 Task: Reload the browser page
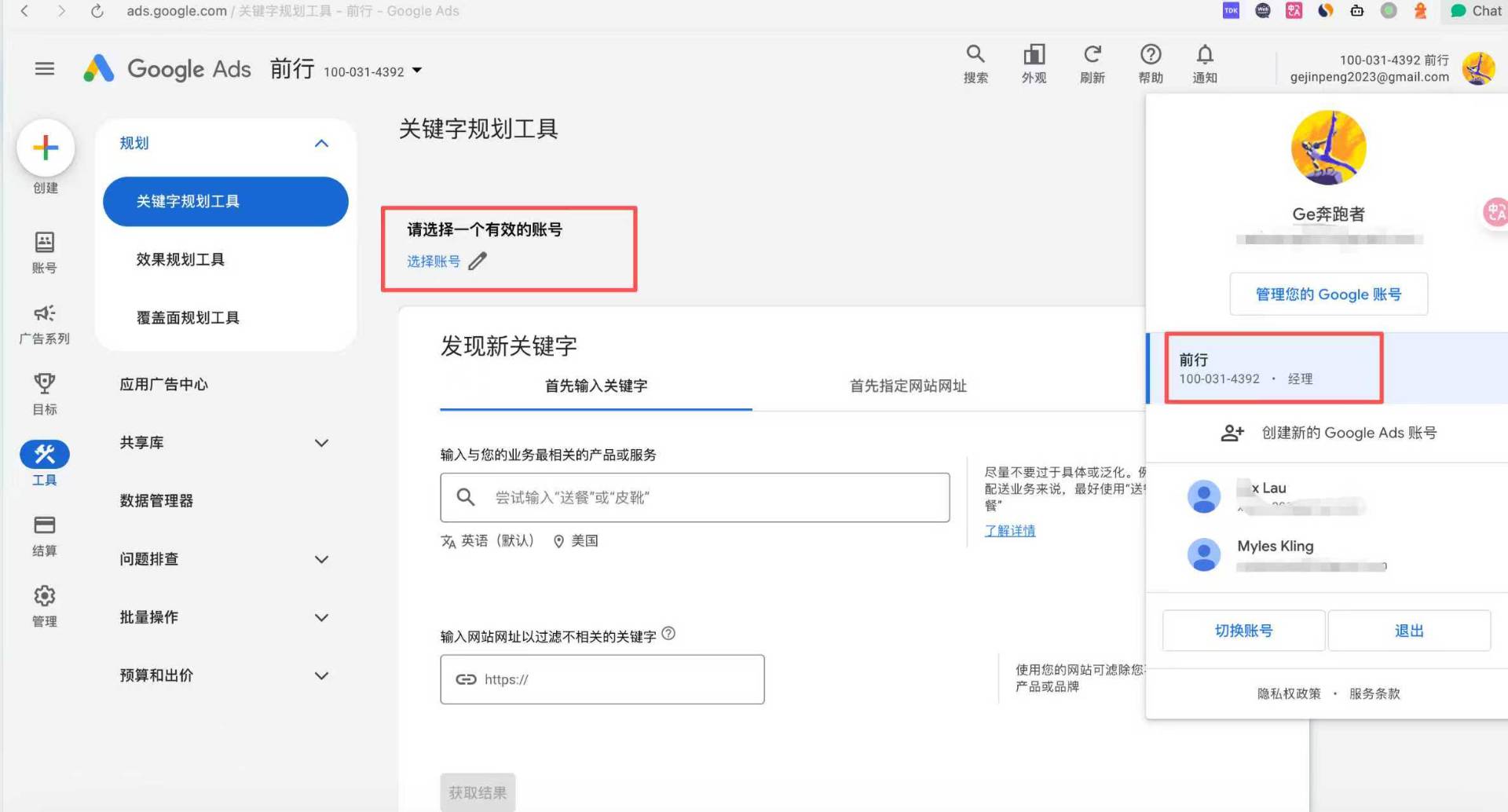point(97,11)
